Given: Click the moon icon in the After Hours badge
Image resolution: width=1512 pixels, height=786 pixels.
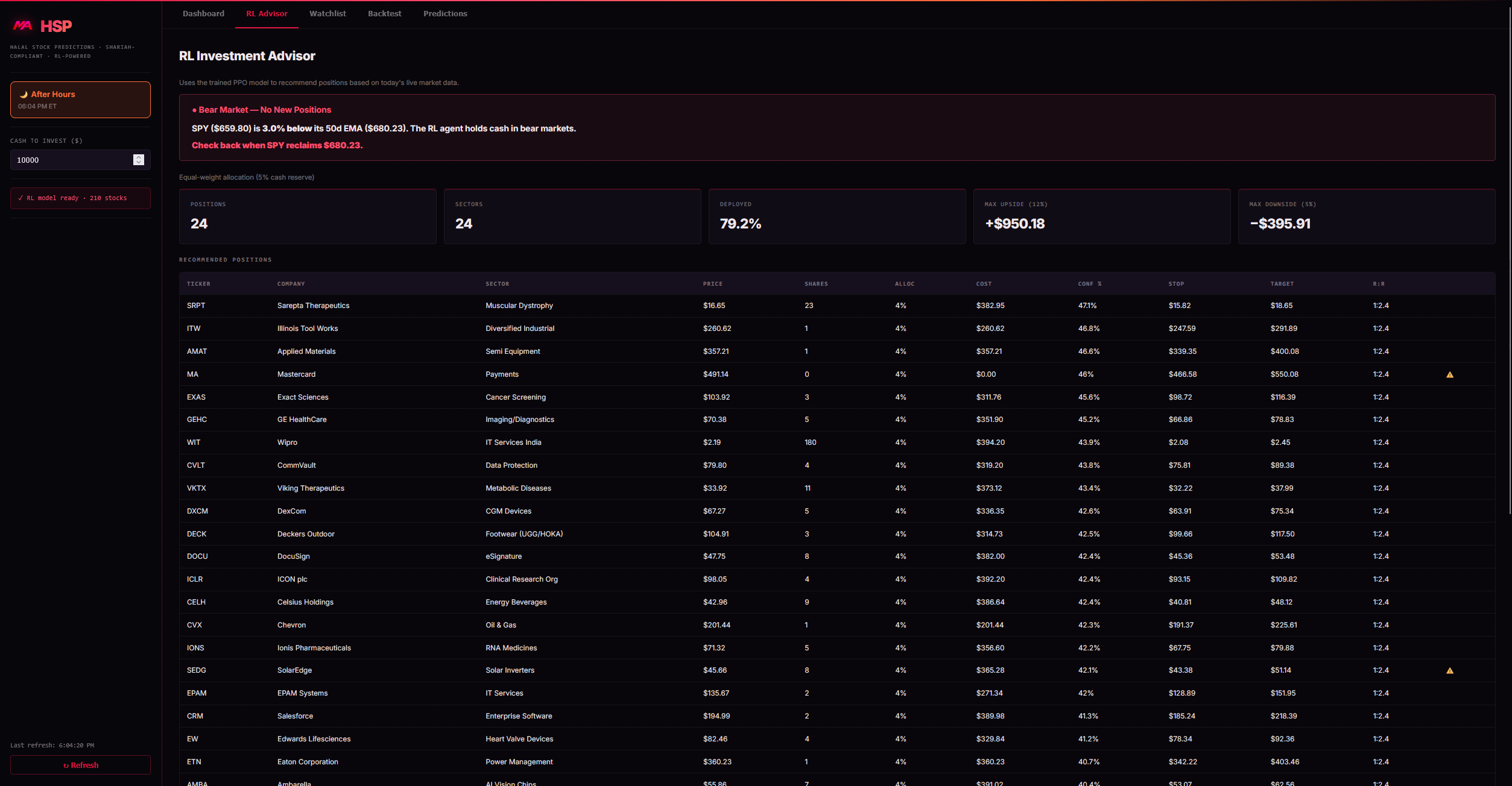Looking at the screenshot, I should tap(22, 94).
